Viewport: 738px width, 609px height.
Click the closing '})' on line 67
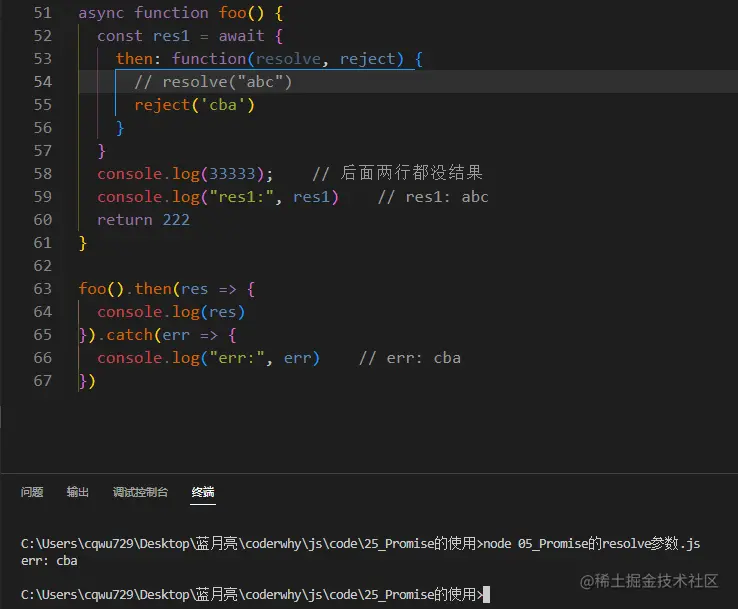tap(87, 381)
